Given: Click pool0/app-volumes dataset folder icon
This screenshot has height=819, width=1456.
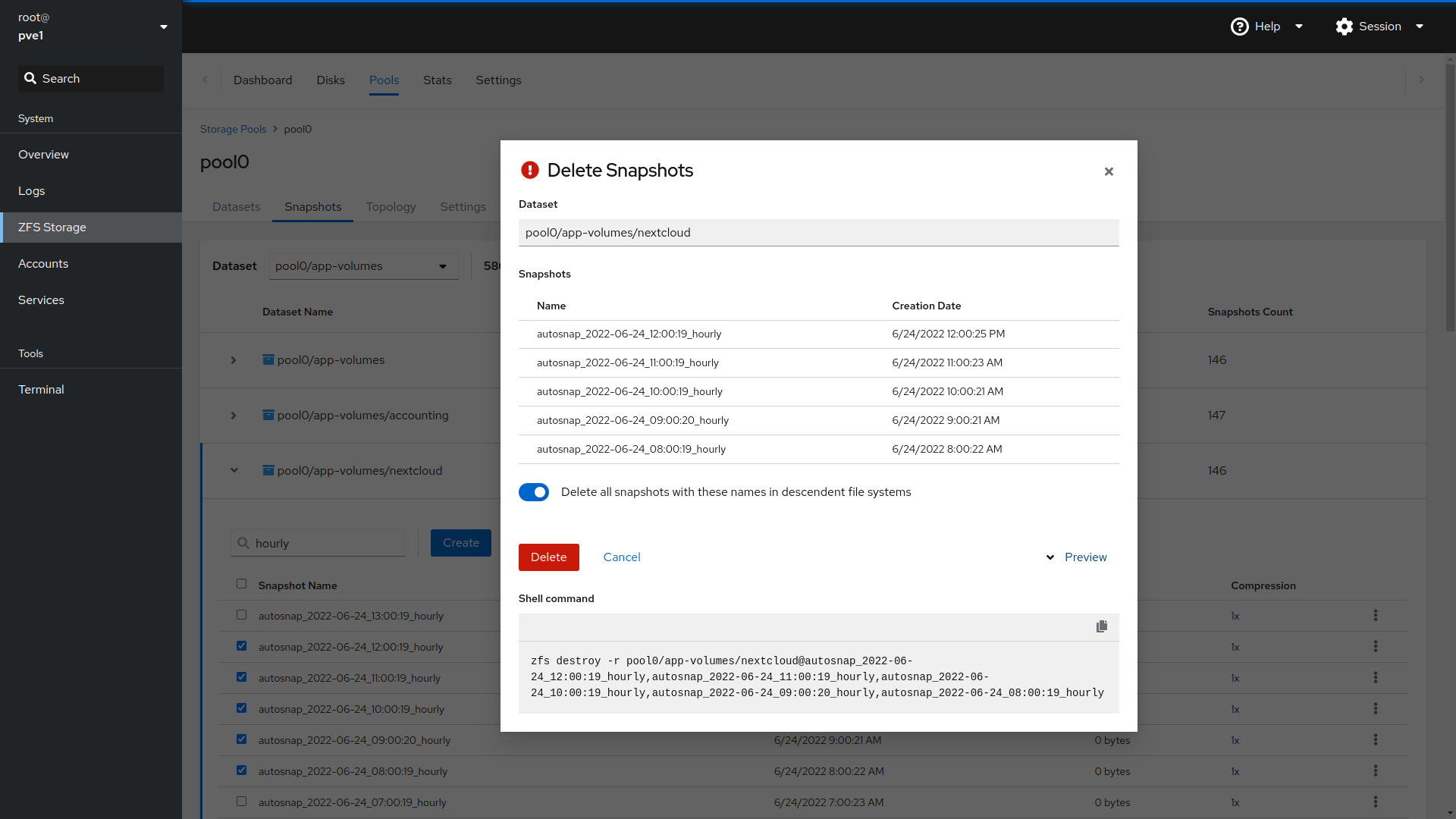Looking at the screenshot, I should [268, 359].
